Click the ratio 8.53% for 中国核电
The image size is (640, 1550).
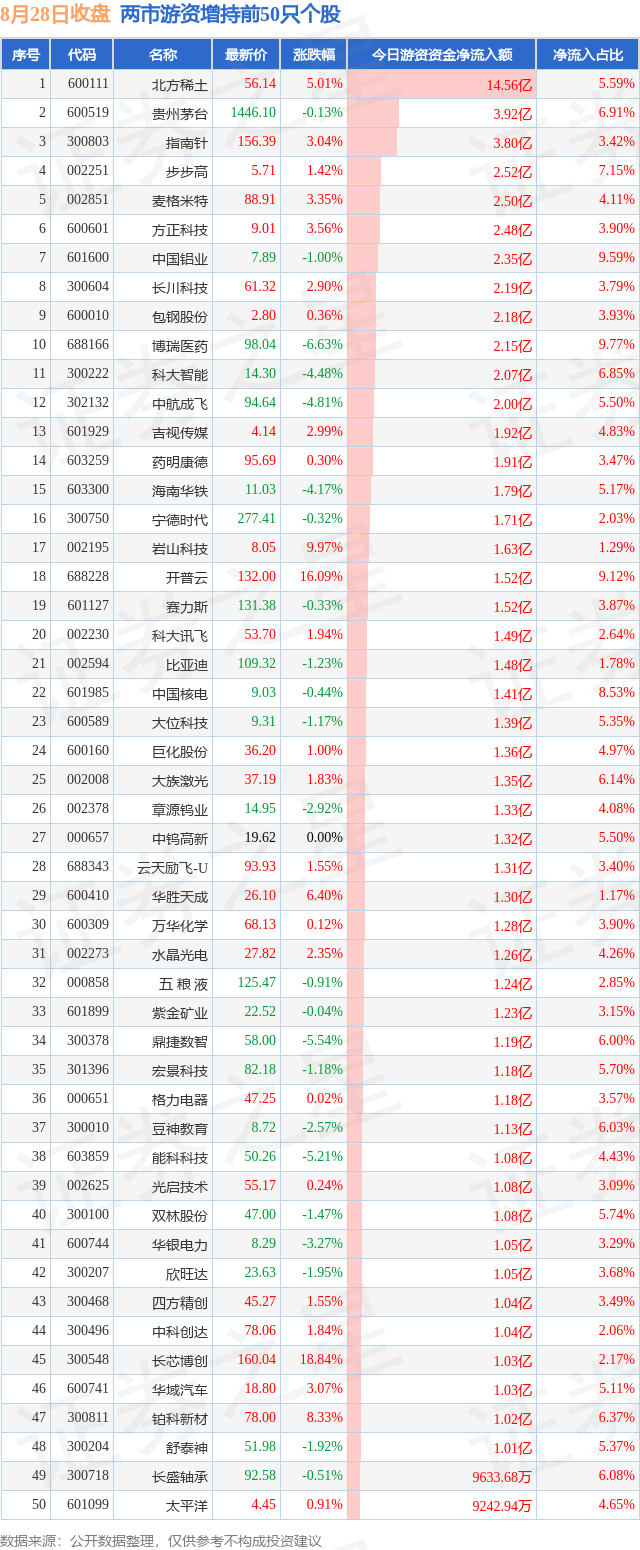pyautogui.click(x=617, y=693)
